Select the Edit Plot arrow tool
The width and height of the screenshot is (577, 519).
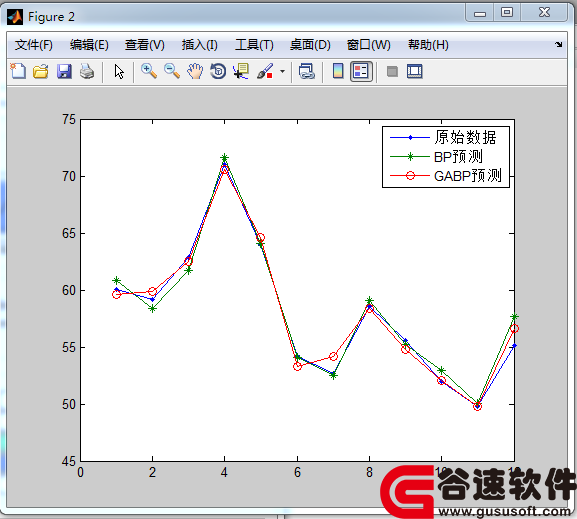(x=119, y=71)
